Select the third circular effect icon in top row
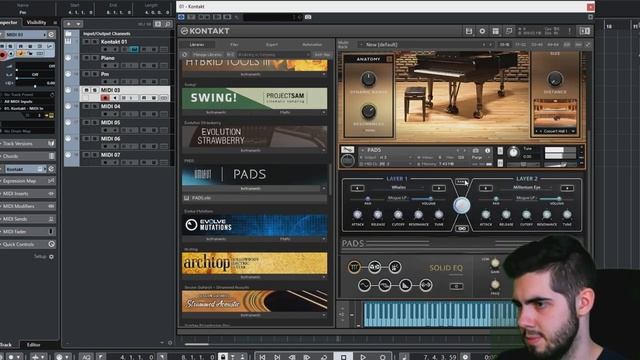This screenshot has height=360, width=640. (x=395, y=267)
